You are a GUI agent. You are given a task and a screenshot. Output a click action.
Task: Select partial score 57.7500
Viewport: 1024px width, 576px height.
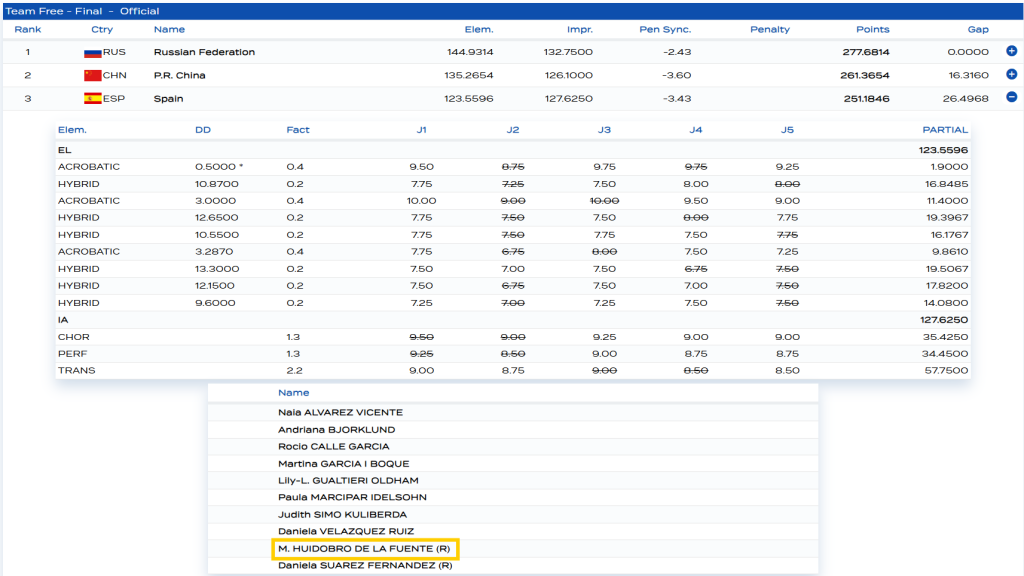(x=946, y=370)
